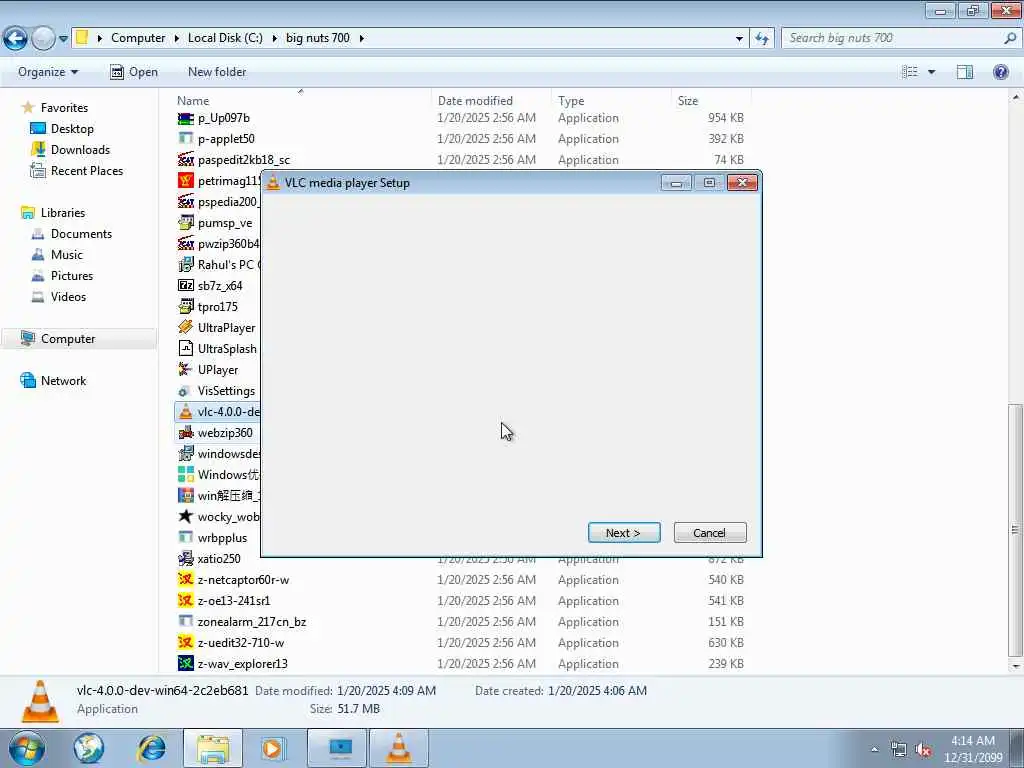Open the Documents library
1024x768 pixels.
[x=81, y=234]
